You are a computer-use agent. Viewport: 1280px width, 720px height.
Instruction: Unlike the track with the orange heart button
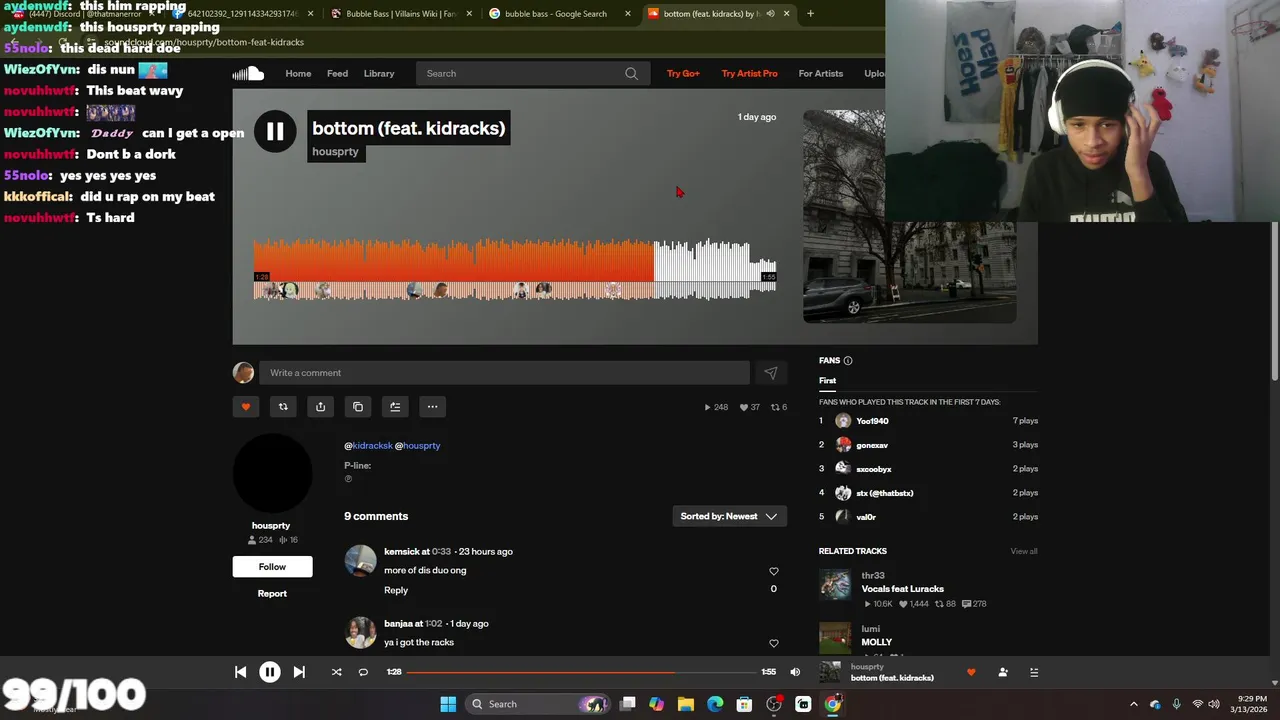point(246,407)
